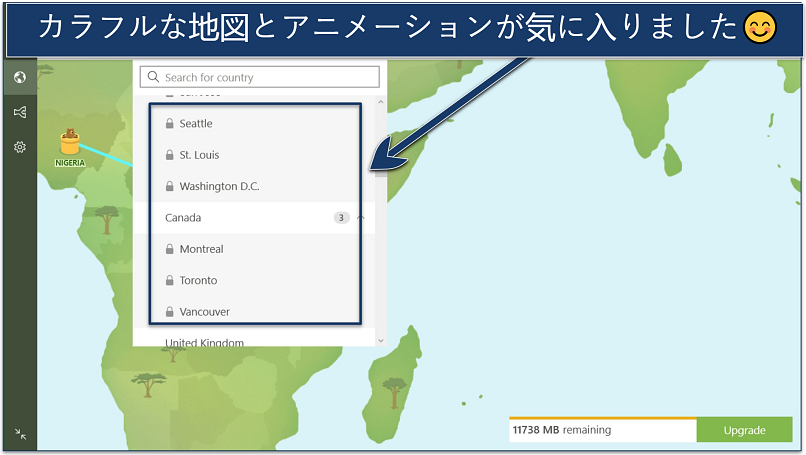This screenshot has height=455, width=806.
Task: Click scroll-up arrow of country list
Action: click(x=380, y=102)
